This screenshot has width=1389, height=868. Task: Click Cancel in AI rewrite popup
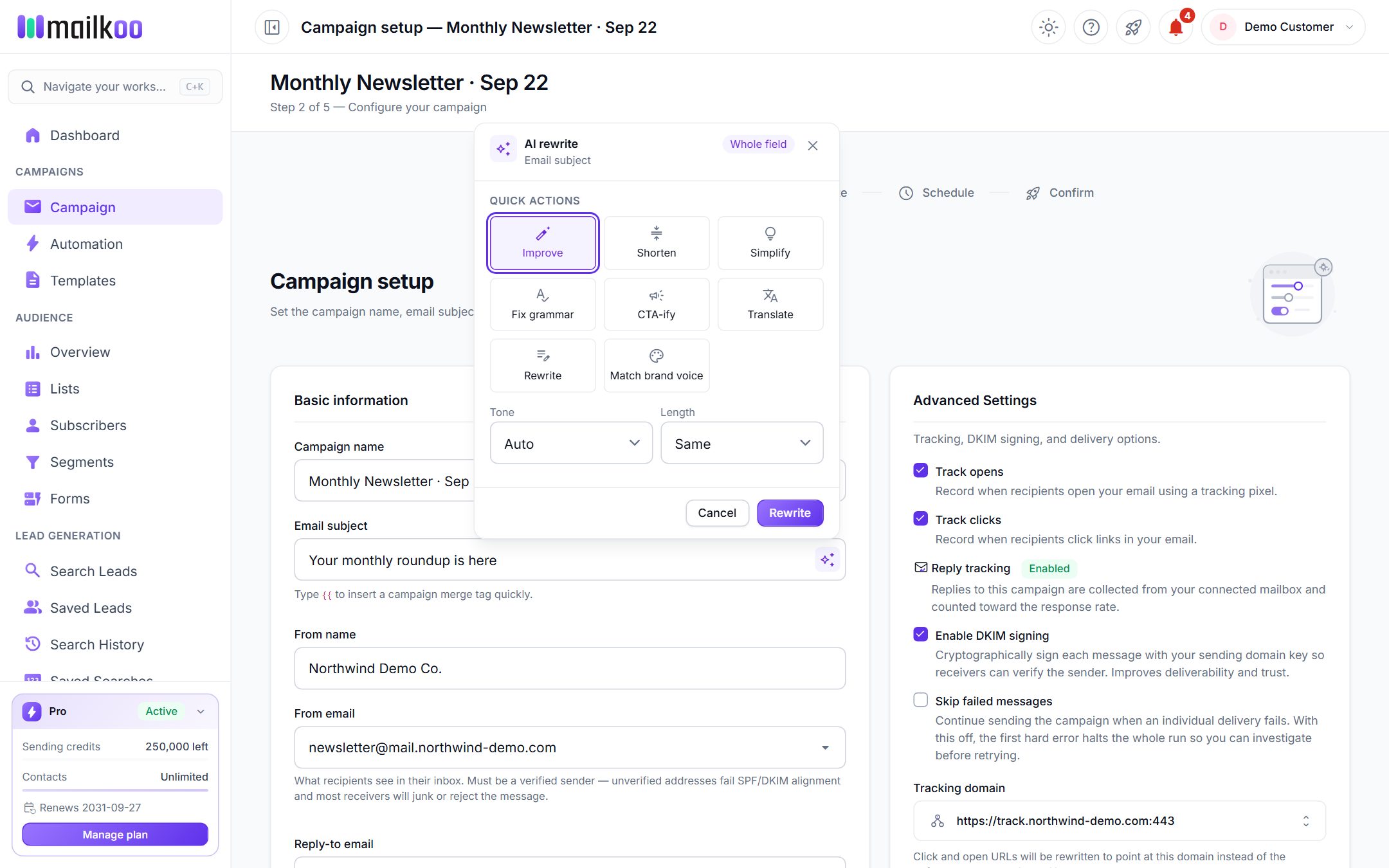pyautogui.click(x=717, y=513)
